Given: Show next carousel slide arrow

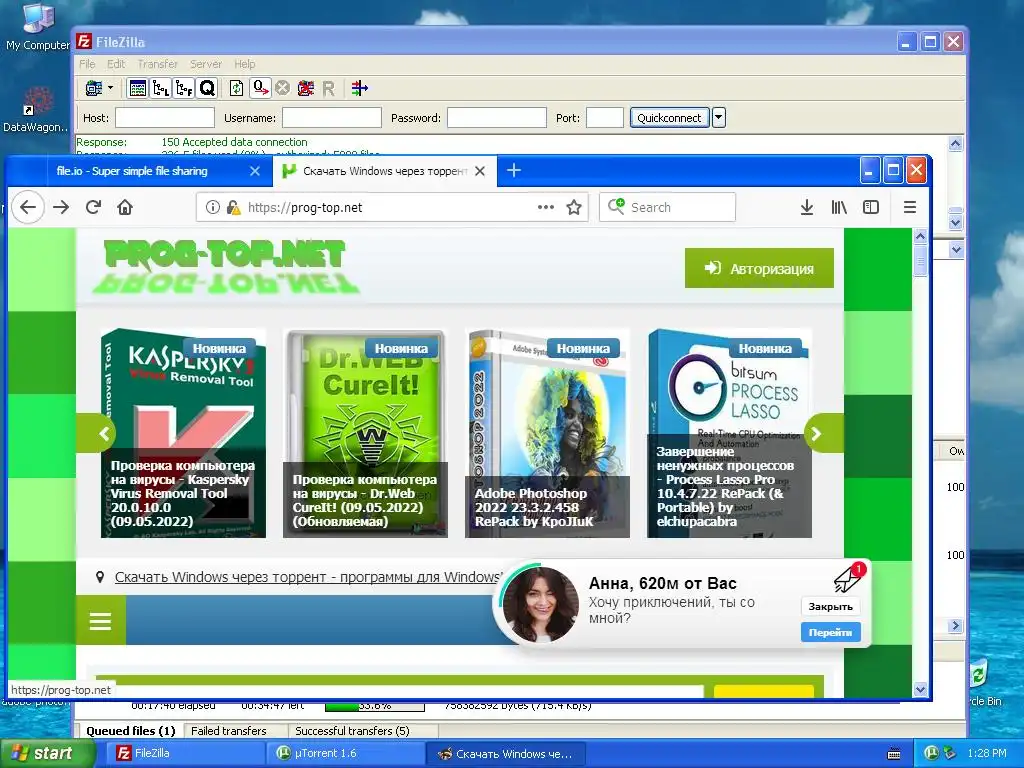Looking at the screenshot, I should [824, 433].
